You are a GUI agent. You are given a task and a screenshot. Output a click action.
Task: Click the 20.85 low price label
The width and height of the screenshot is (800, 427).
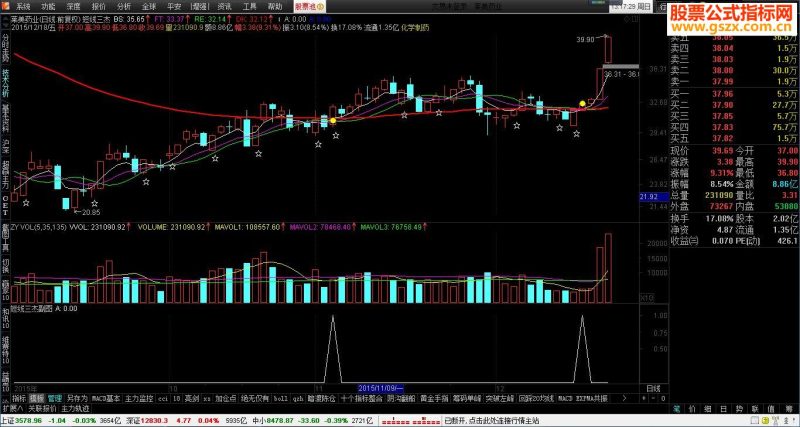coord(91,212)
